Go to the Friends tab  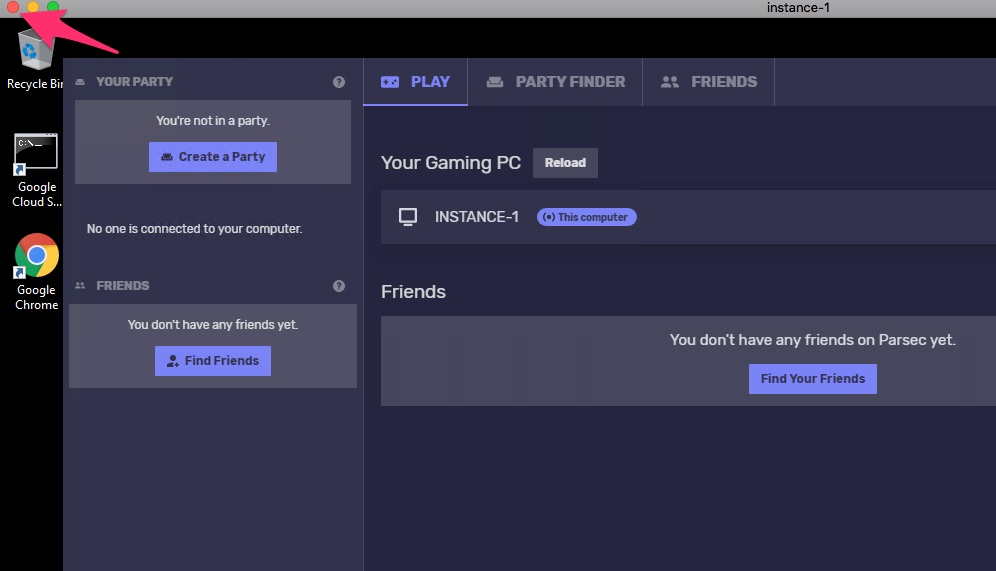(709, 82)
